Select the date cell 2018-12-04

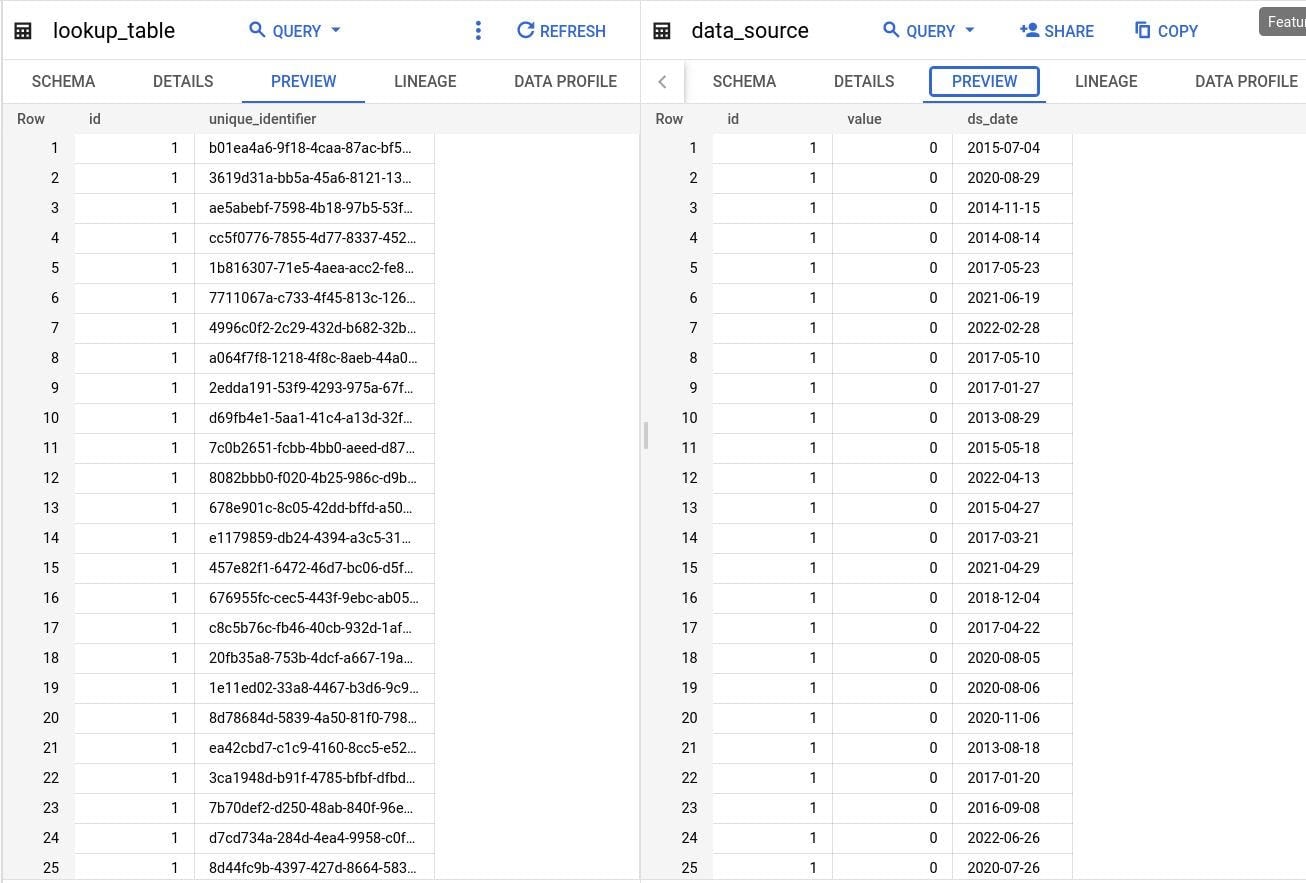(1012, 598)
